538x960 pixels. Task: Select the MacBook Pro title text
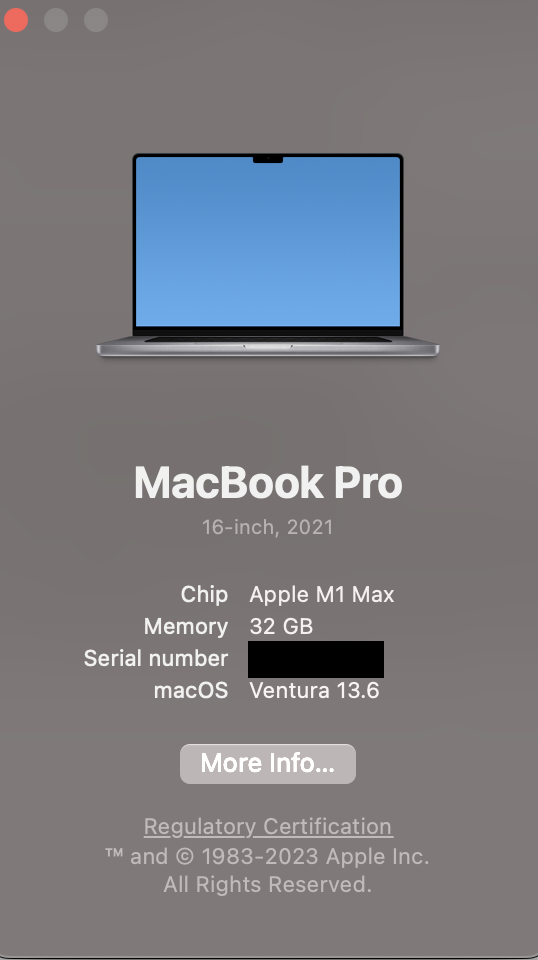coord(268,482)
